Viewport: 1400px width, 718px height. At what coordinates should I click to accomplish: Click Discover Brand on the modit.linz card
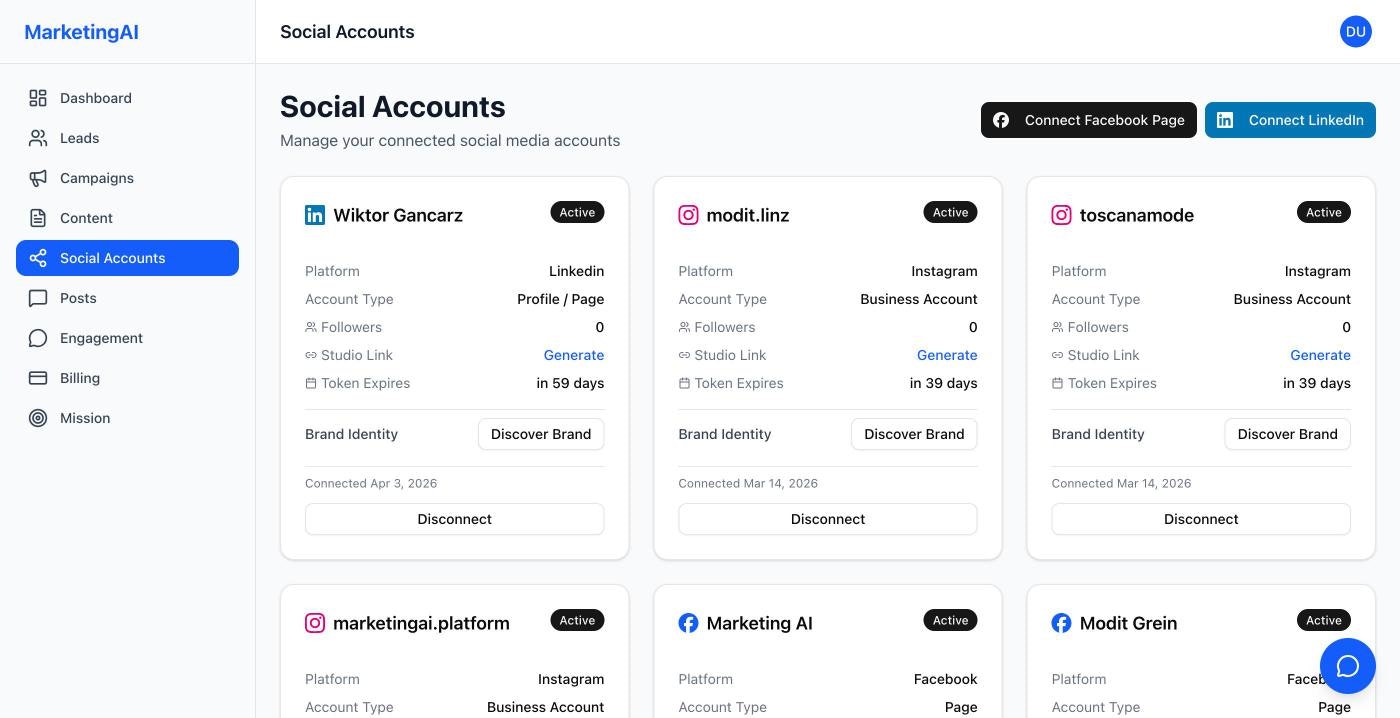(x=913, y=434)
